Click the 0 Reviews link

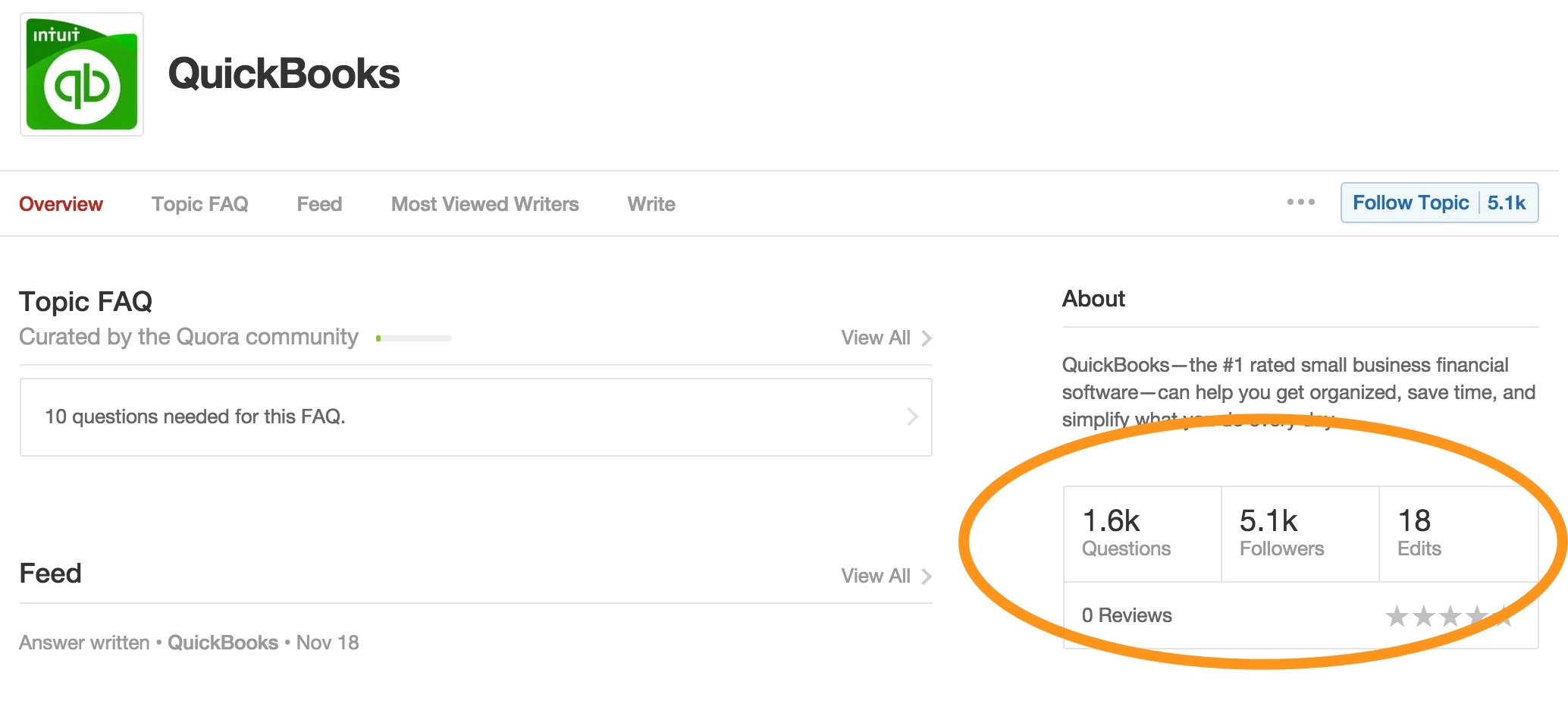click(1127, 615)
